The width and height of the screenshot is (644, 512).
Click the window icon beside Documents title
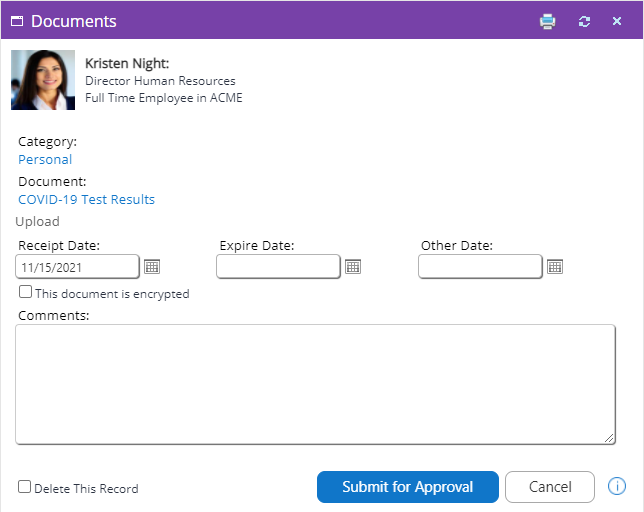pyautogui.click(x=17, y=21)
